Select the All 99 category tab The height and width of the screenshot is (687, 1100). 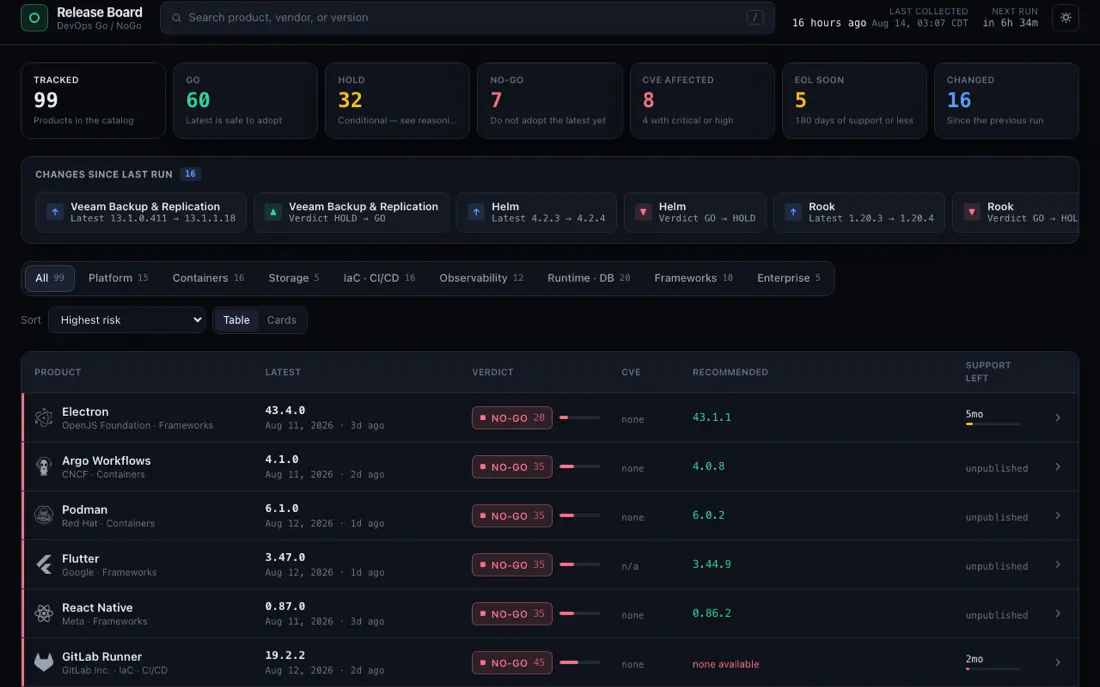pos(50,278)
